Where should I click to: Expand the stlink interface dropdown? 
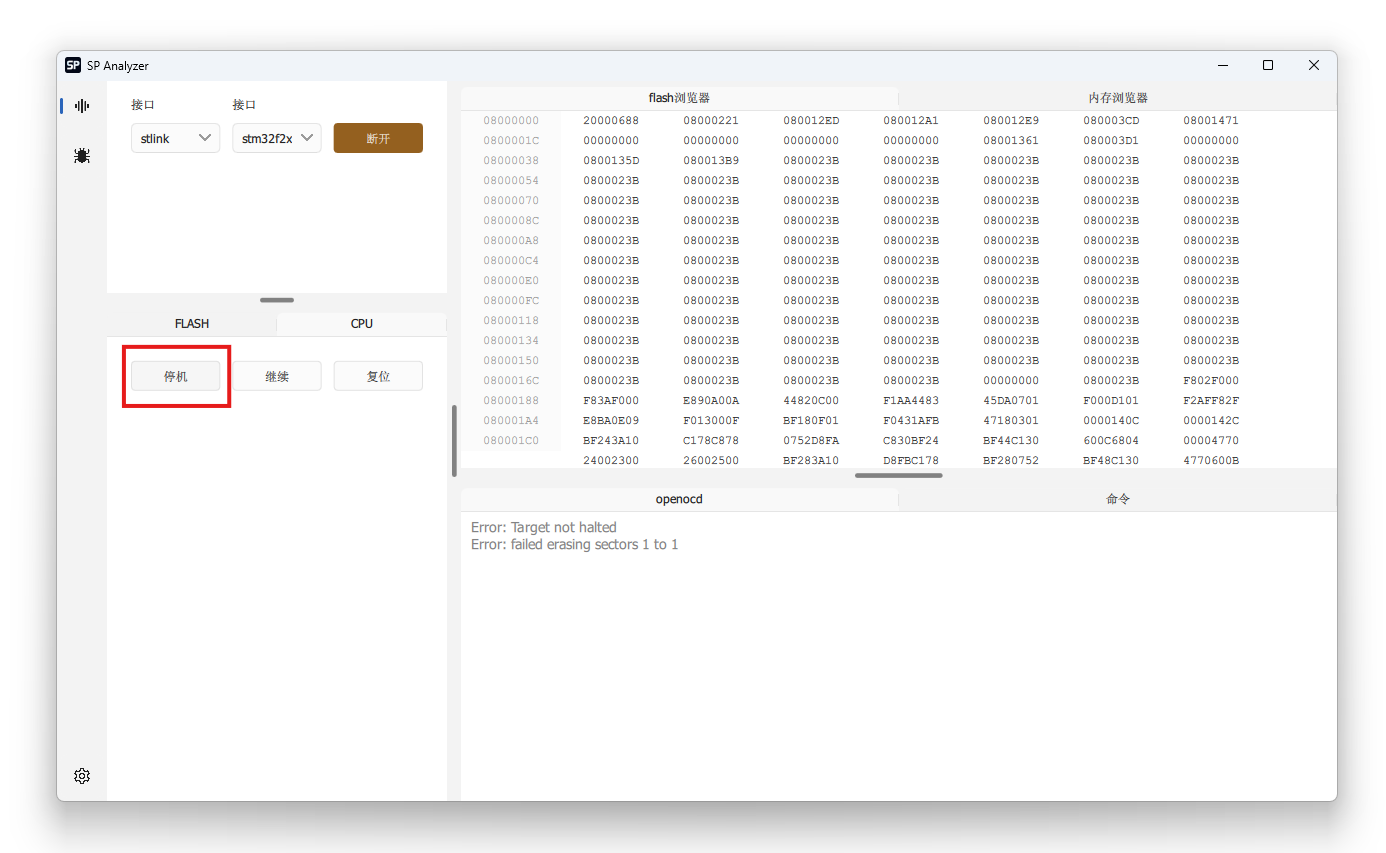click(x=175, y=138)
